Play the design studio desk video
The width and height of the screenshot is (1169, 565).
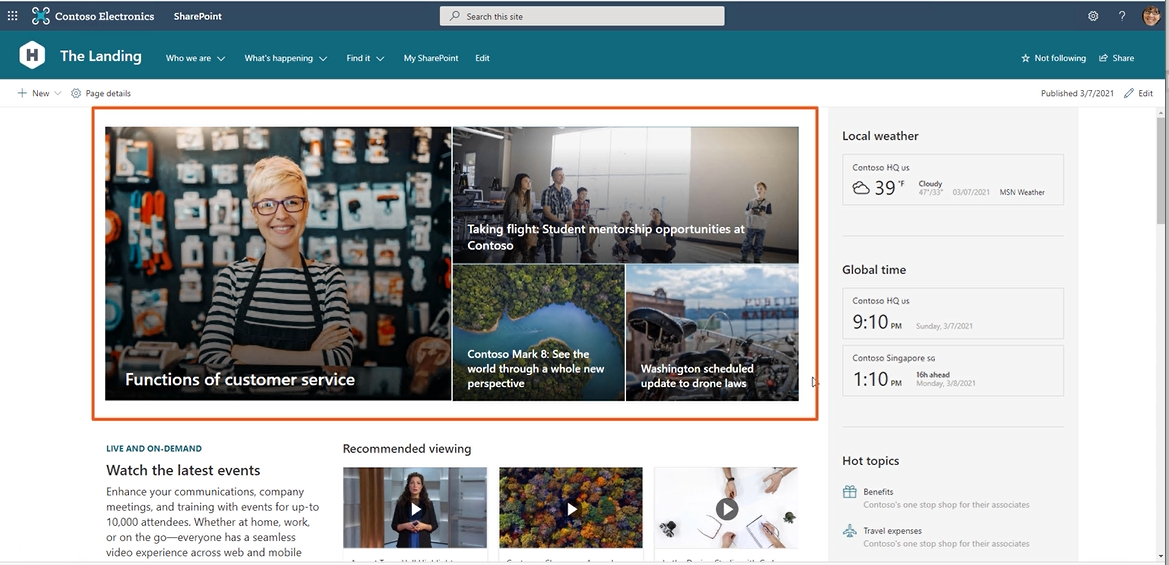[x=726, y=509]
